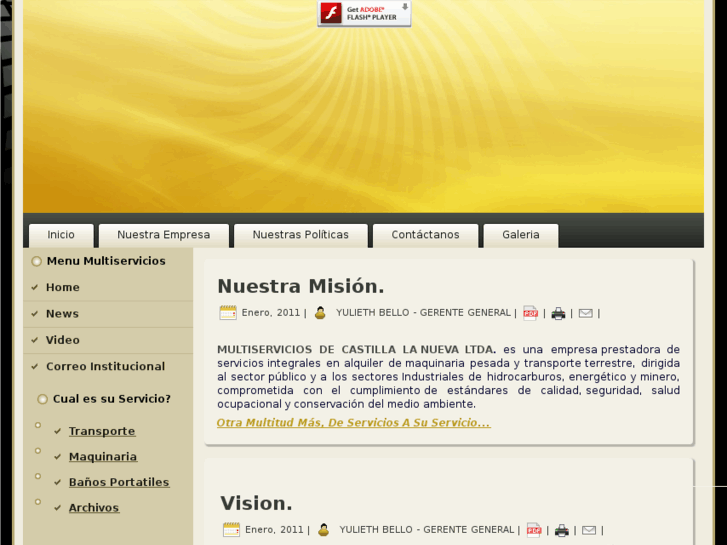Click the circle bullet beside Menu Multiservicios

37,262
